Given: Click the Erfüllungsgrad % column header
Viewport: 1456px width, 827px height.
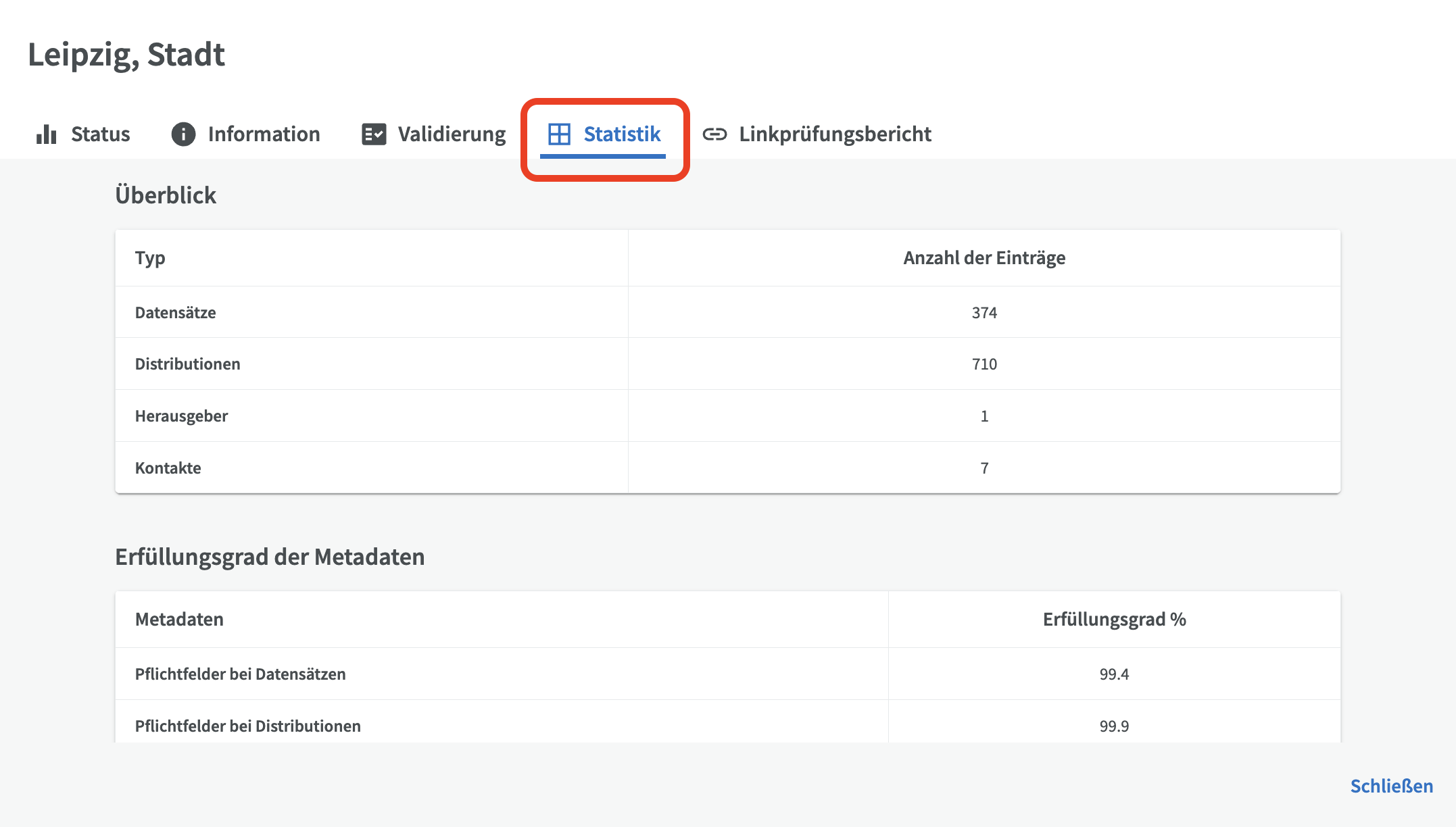Looking at the screenshot, I should point(1114,620).
